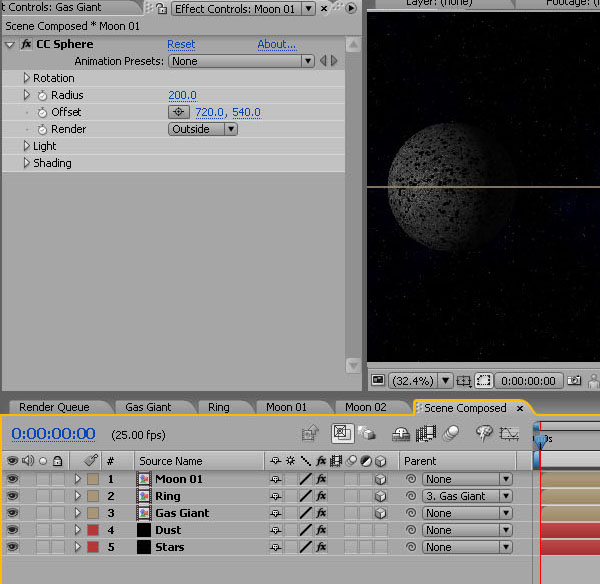Open the grid and guide options icon

464,381
